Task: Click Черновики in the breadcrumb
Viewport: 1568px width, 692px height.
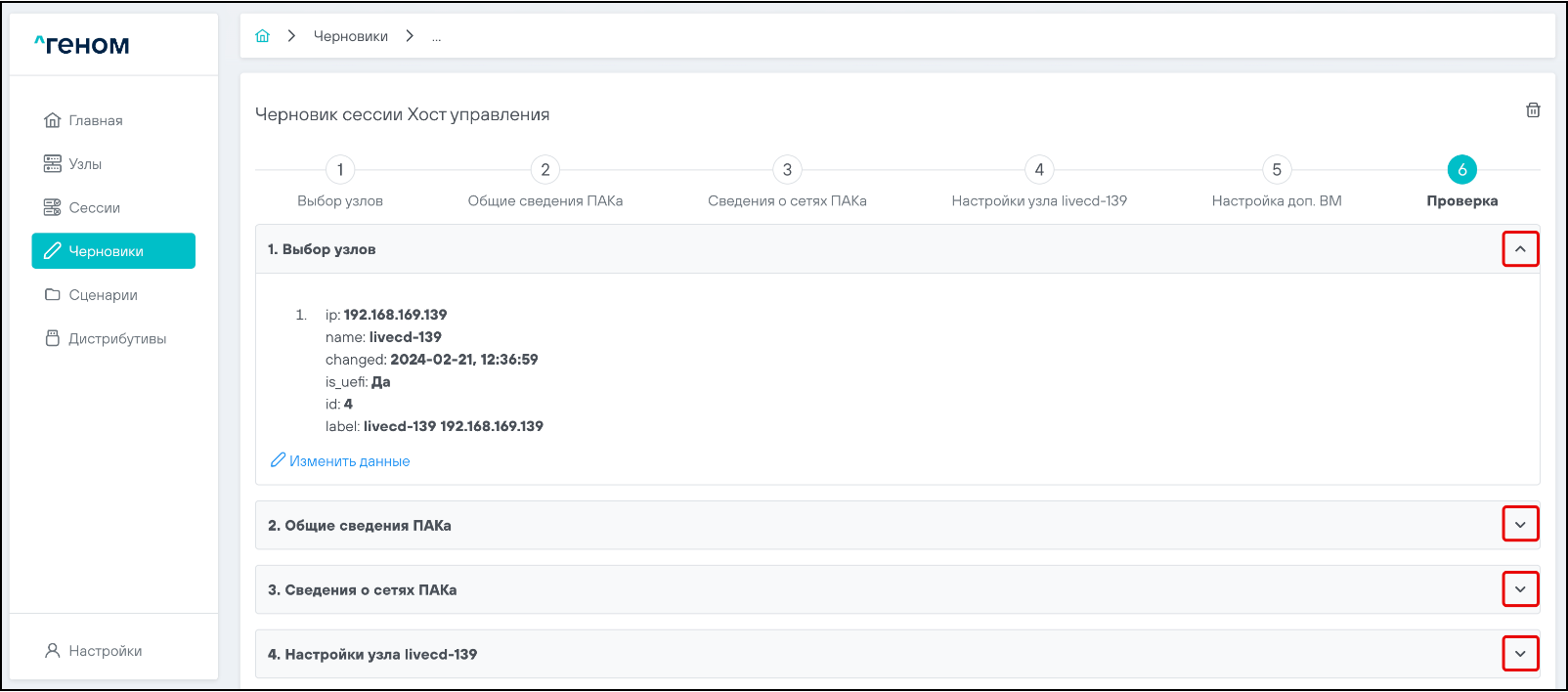Action: click(350, 36)
